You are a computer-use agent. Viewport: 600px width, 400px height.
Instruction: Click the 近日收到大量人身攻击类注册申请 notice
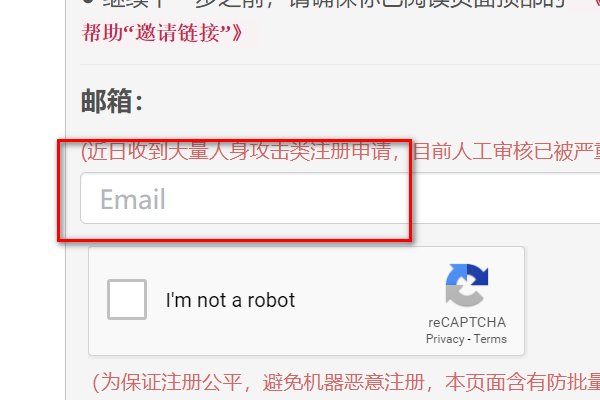[236, 152]
